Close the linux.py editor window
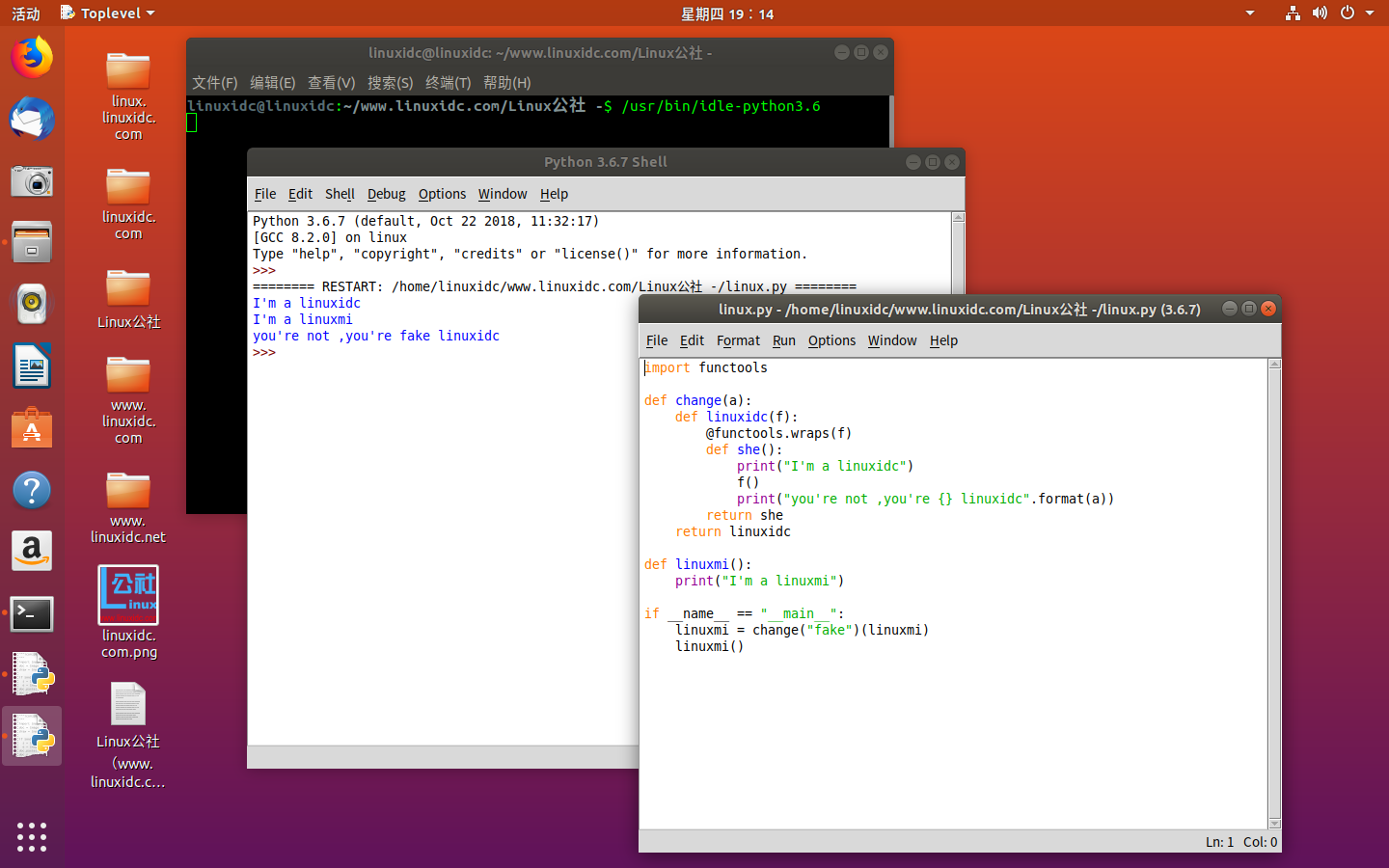The image size is (1389, 868). [1268, 309]
